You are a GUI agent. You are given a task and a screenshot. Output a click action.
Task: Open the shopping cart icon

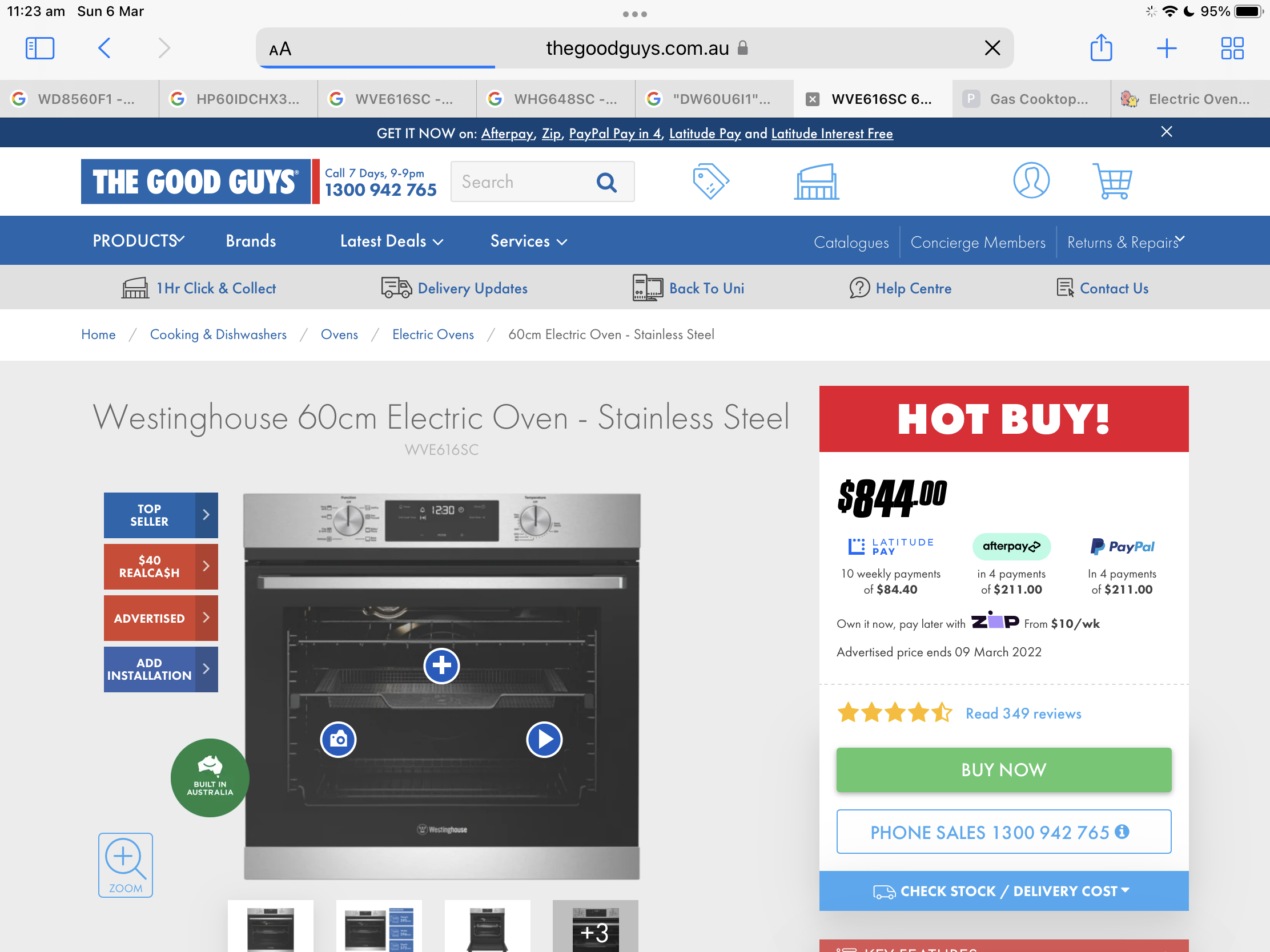tap(1112, 181)
